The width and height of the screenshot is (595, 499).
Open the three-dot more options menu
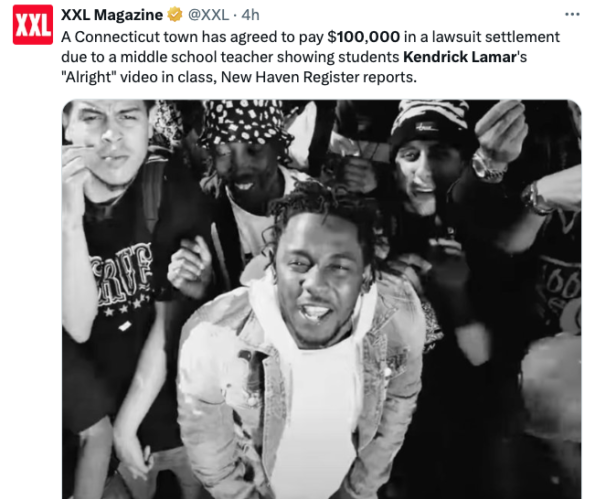[572, 14]
